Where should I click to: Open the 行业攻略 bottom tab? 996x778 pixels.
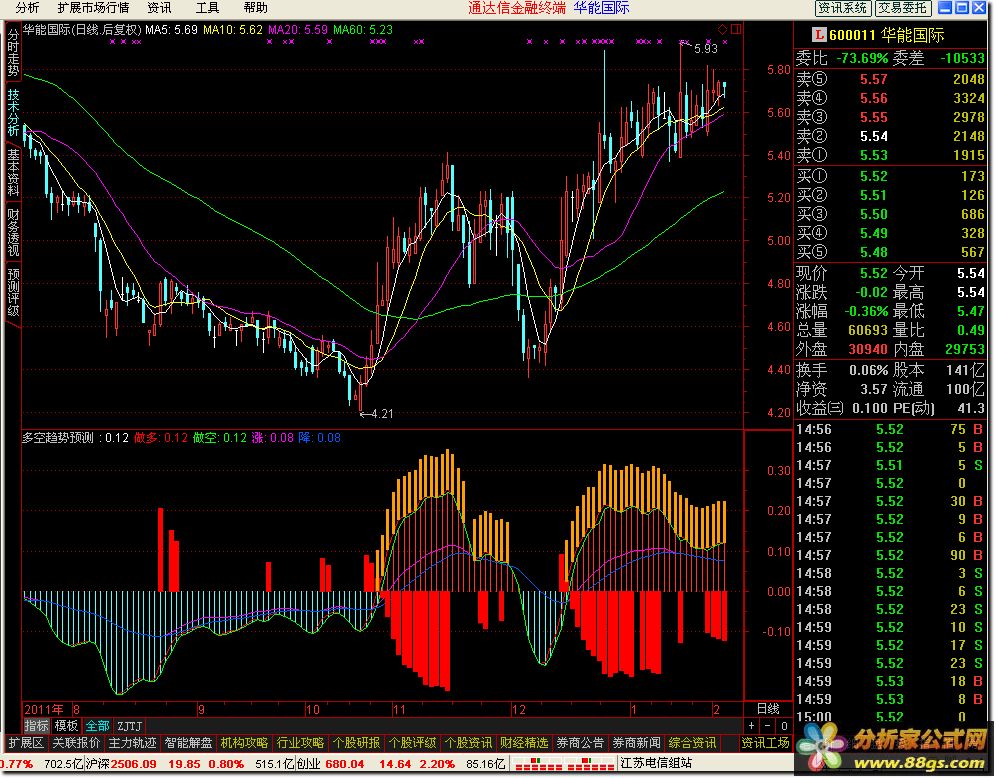300,742
